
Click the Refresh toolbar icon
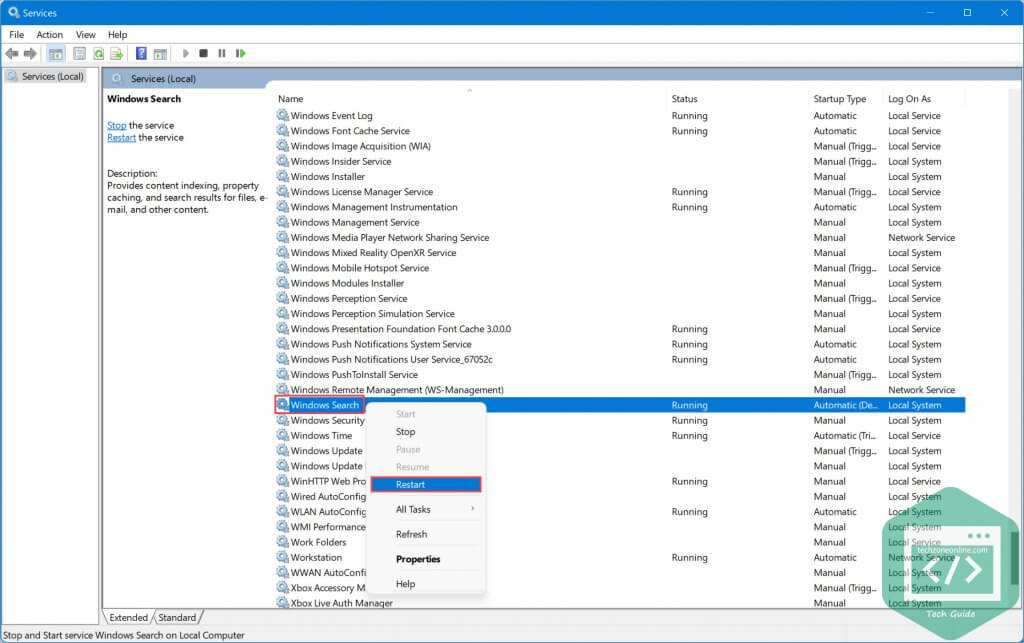point(100,53)
